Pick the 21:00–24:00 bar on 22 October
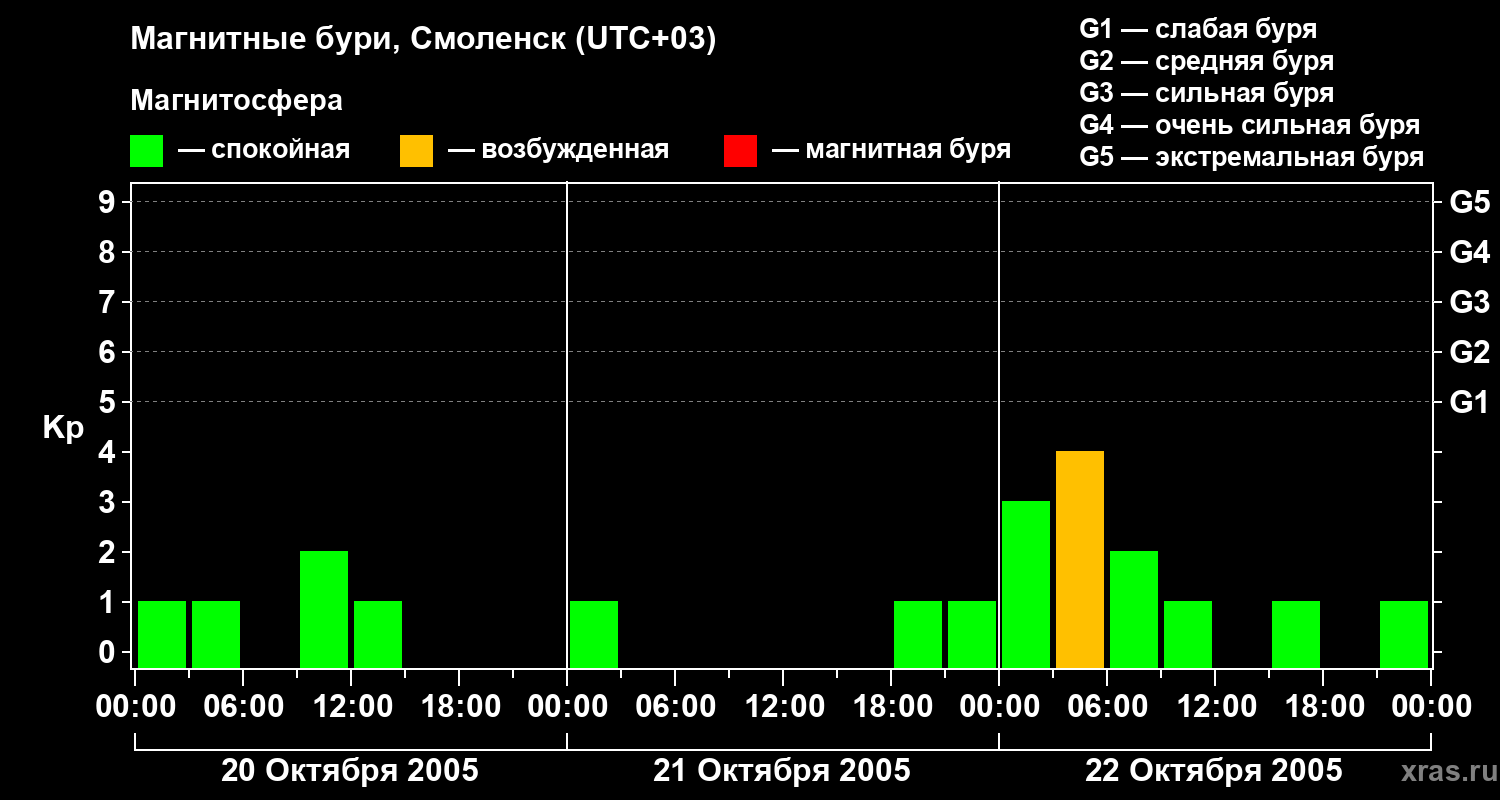The height and width of the screenshot is (800, 1500). 1404,634
